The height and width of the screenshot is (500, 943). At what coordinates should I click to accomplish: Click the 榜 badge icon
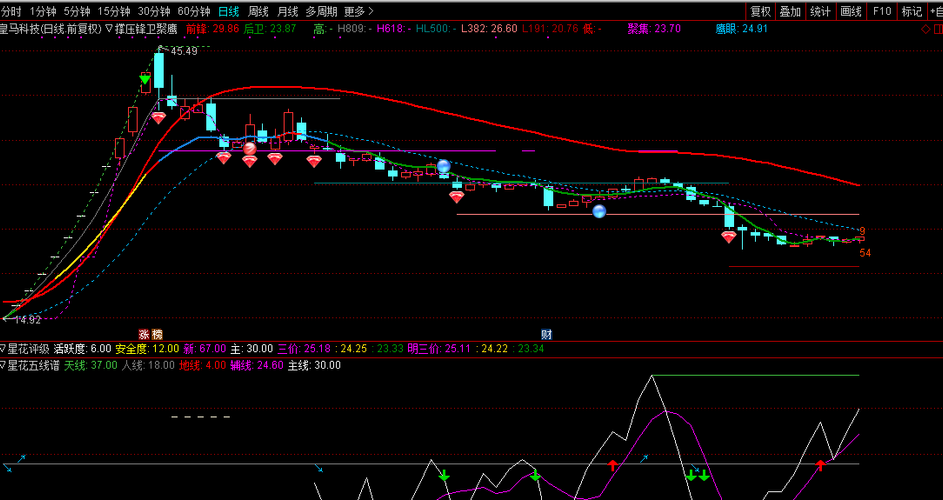(157, 335)
